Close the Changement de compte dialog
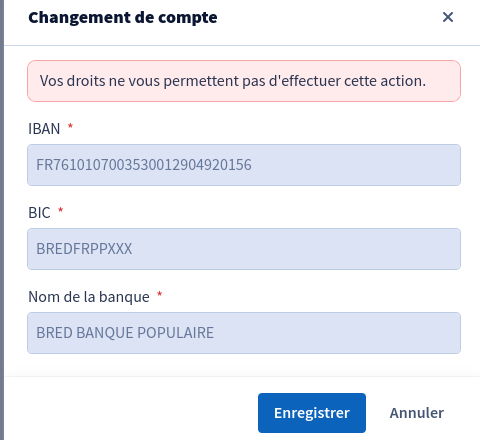 click(448, 17)
